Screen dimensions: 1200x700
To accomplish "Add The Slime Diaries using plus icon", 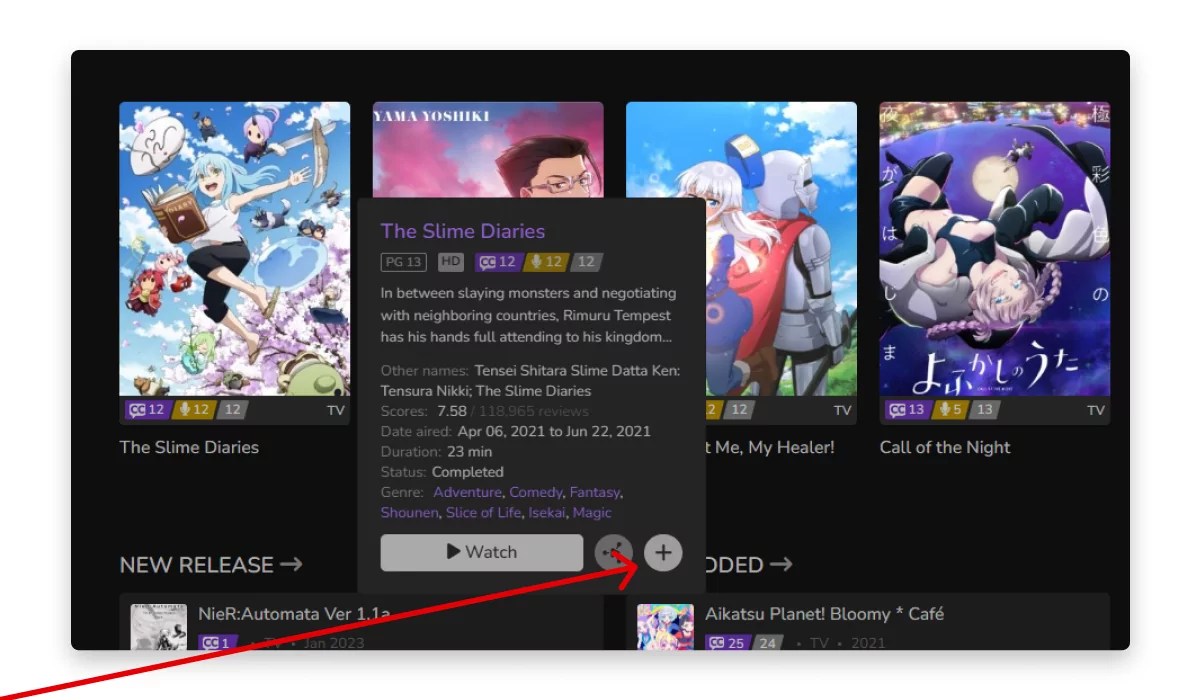I will point(663,552).
